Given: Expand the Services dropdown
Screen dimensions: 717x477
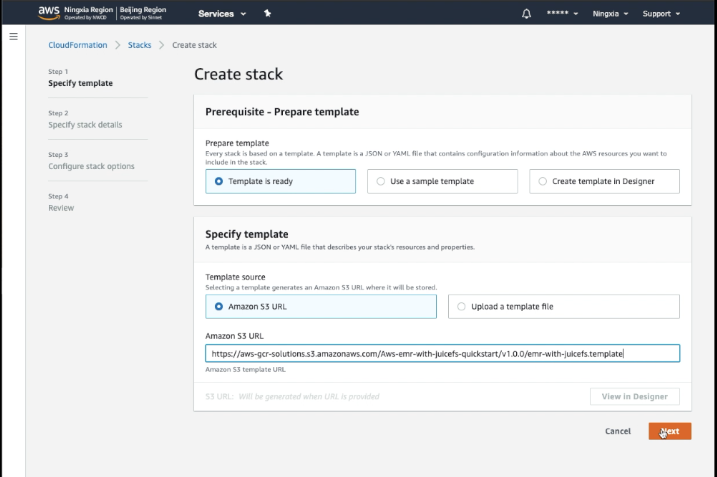Looking at the screenshot, I should coord(222,14).
